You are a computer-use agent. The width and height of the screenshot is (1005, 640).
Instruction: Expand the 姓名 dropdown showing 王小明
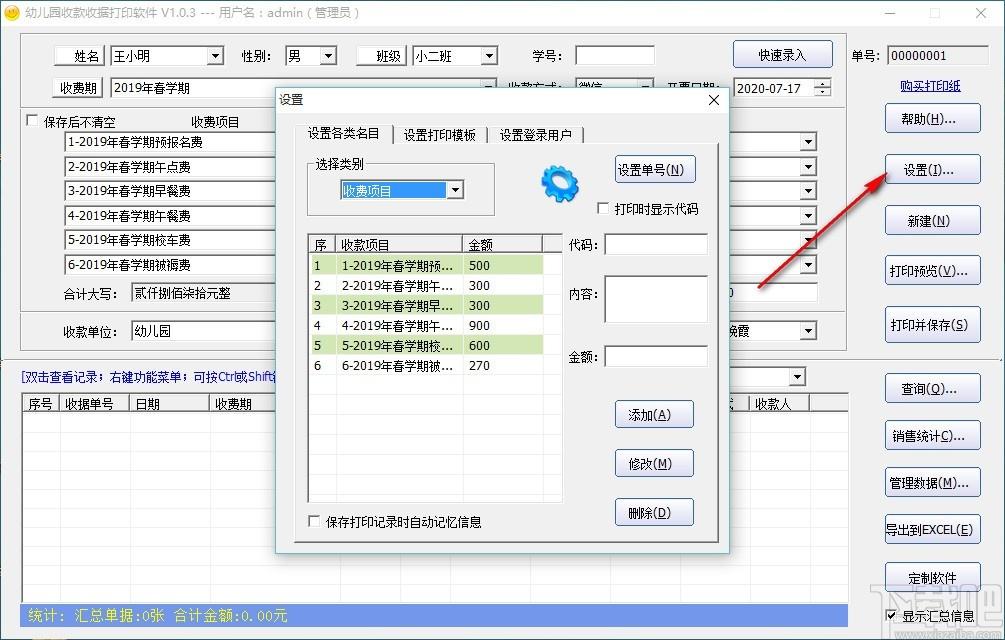point(215,56)
